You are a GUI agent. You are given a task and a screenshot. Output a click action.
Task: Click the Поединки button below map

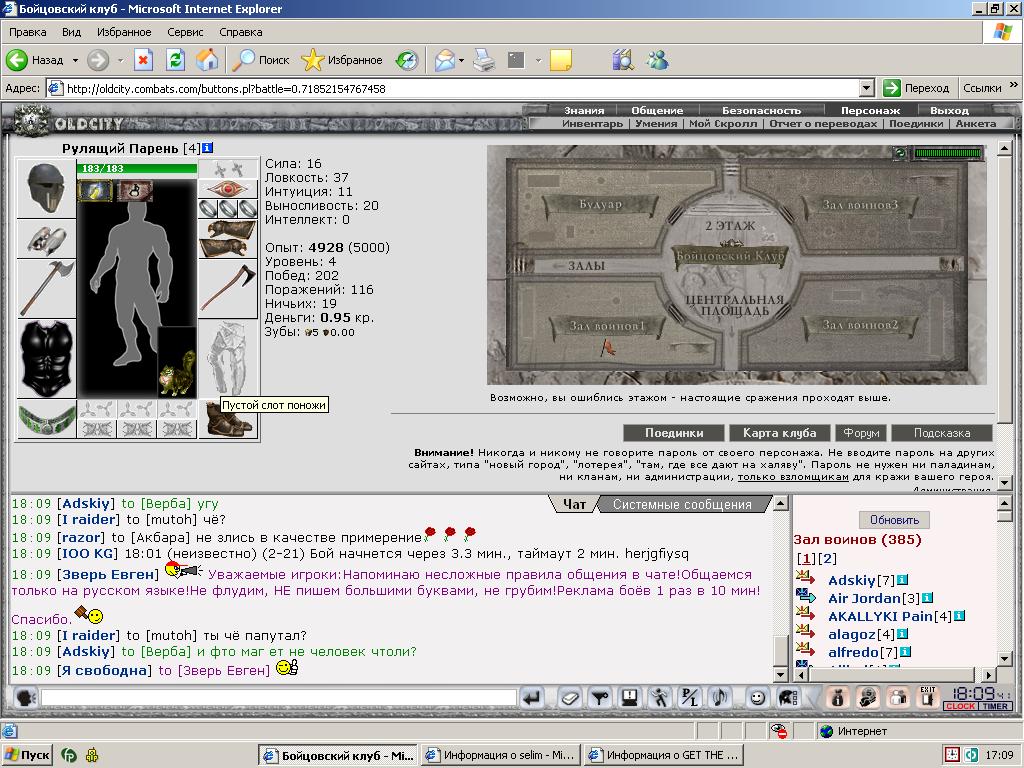(x=674, y=433)
